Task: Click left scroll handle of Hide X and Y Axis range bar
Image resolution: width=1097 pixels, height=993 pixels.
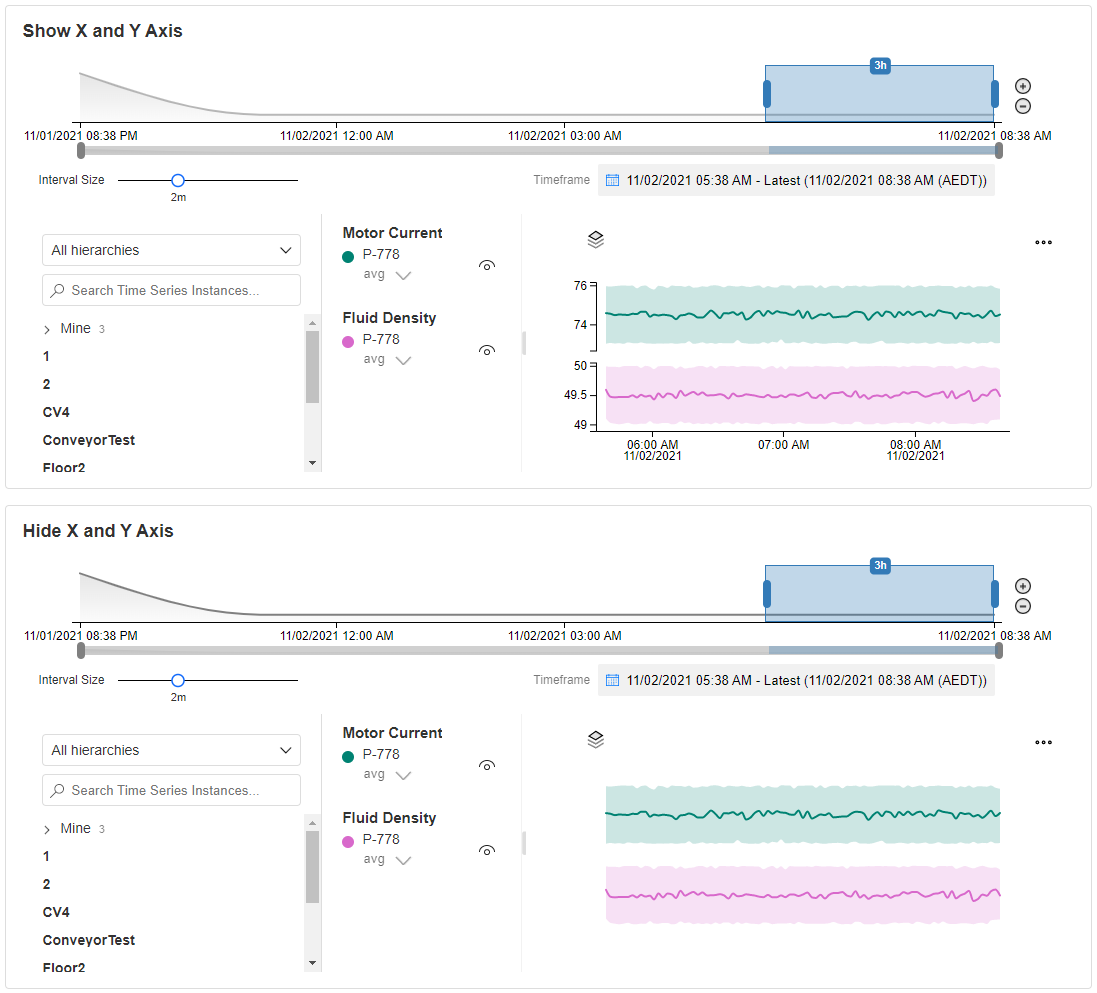Action: point(81,650)
